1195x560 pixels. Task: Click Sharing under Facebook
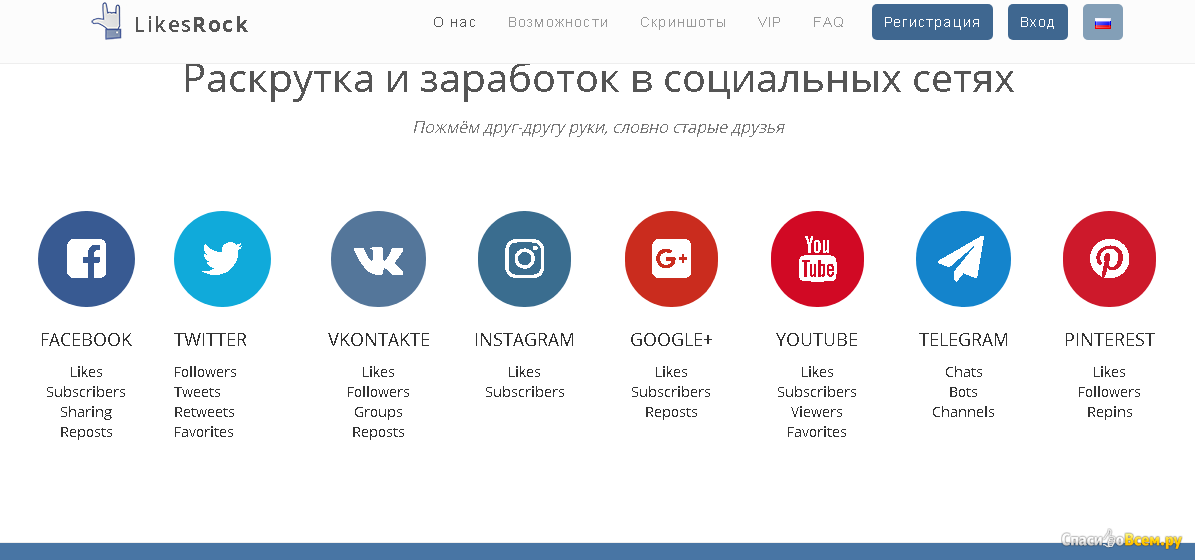click(86, 412)
